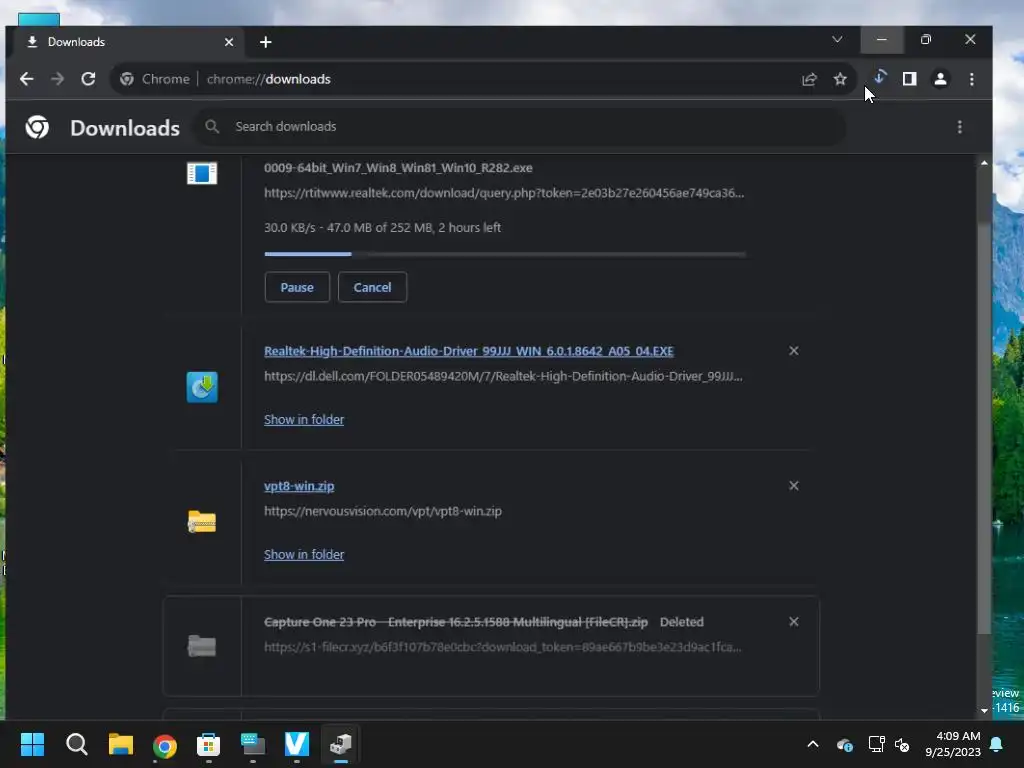
Task: Show the Realtek audio driver in its folder
Action: (304, 420)
